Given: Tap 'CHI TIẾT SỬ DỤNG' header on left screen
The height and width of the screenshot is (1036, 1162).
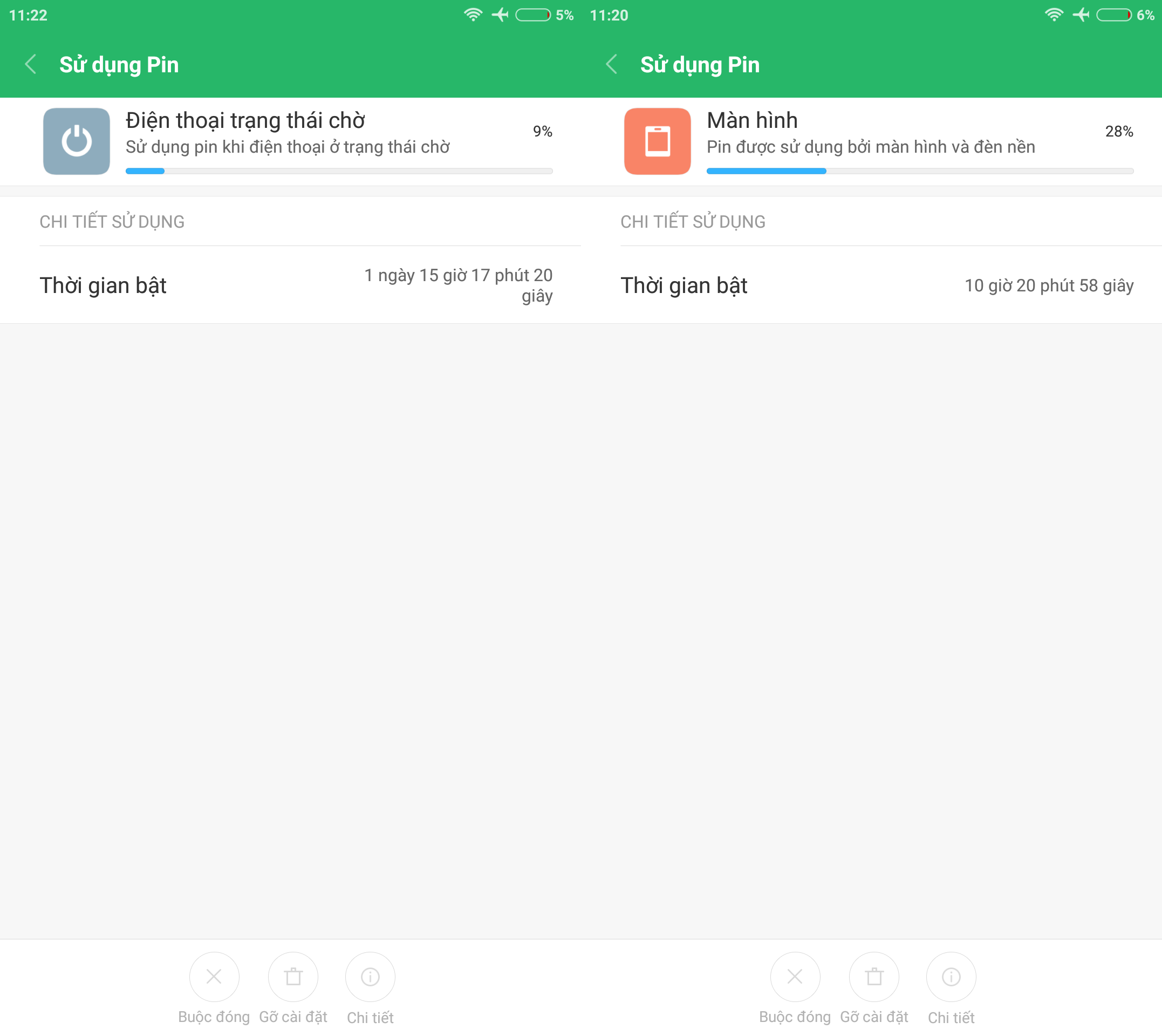Looking at the screenshot, I should click(112, 221).
